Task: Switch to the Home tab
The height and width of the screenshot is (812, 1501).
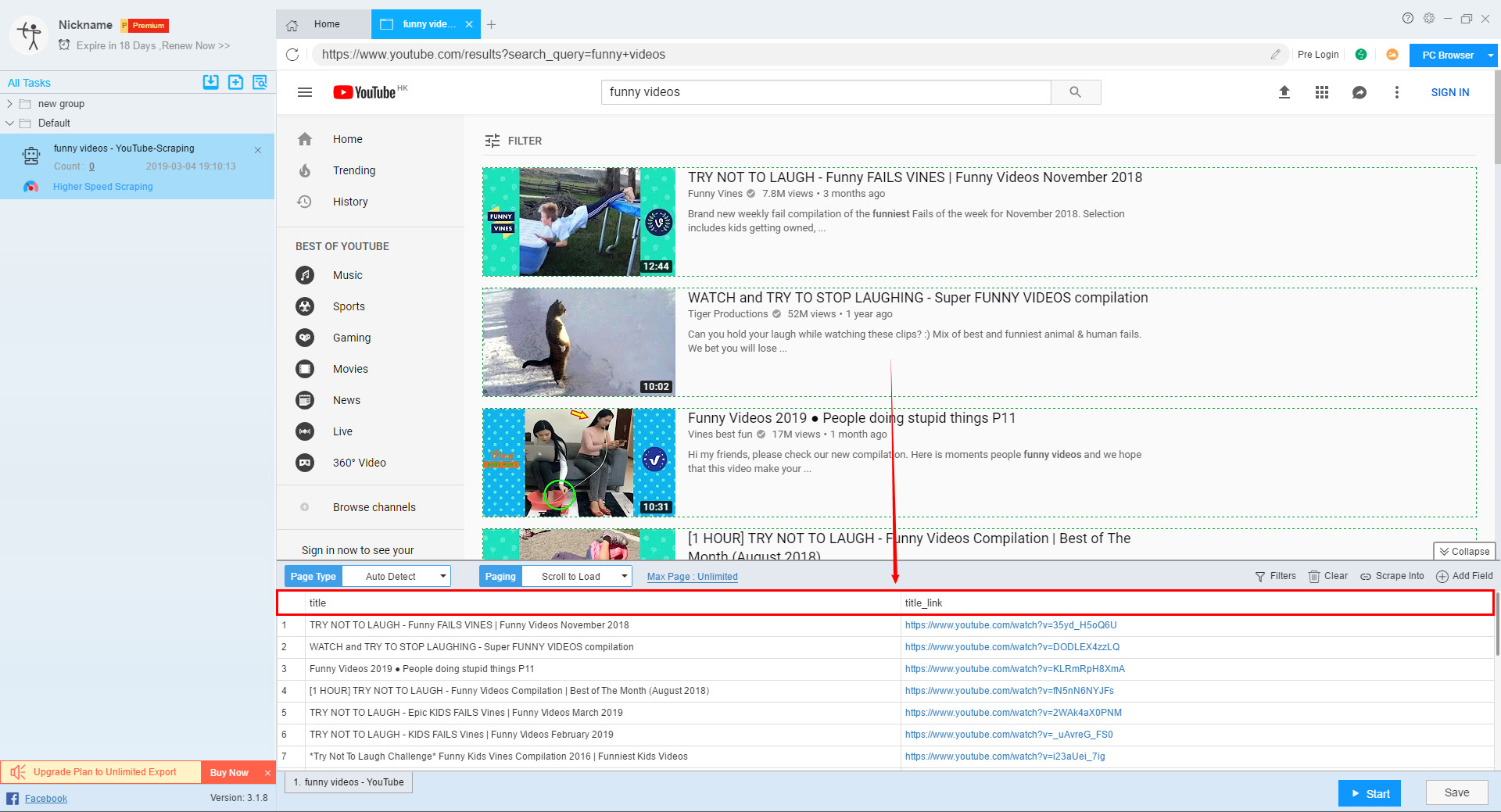Action: (323, 24)
